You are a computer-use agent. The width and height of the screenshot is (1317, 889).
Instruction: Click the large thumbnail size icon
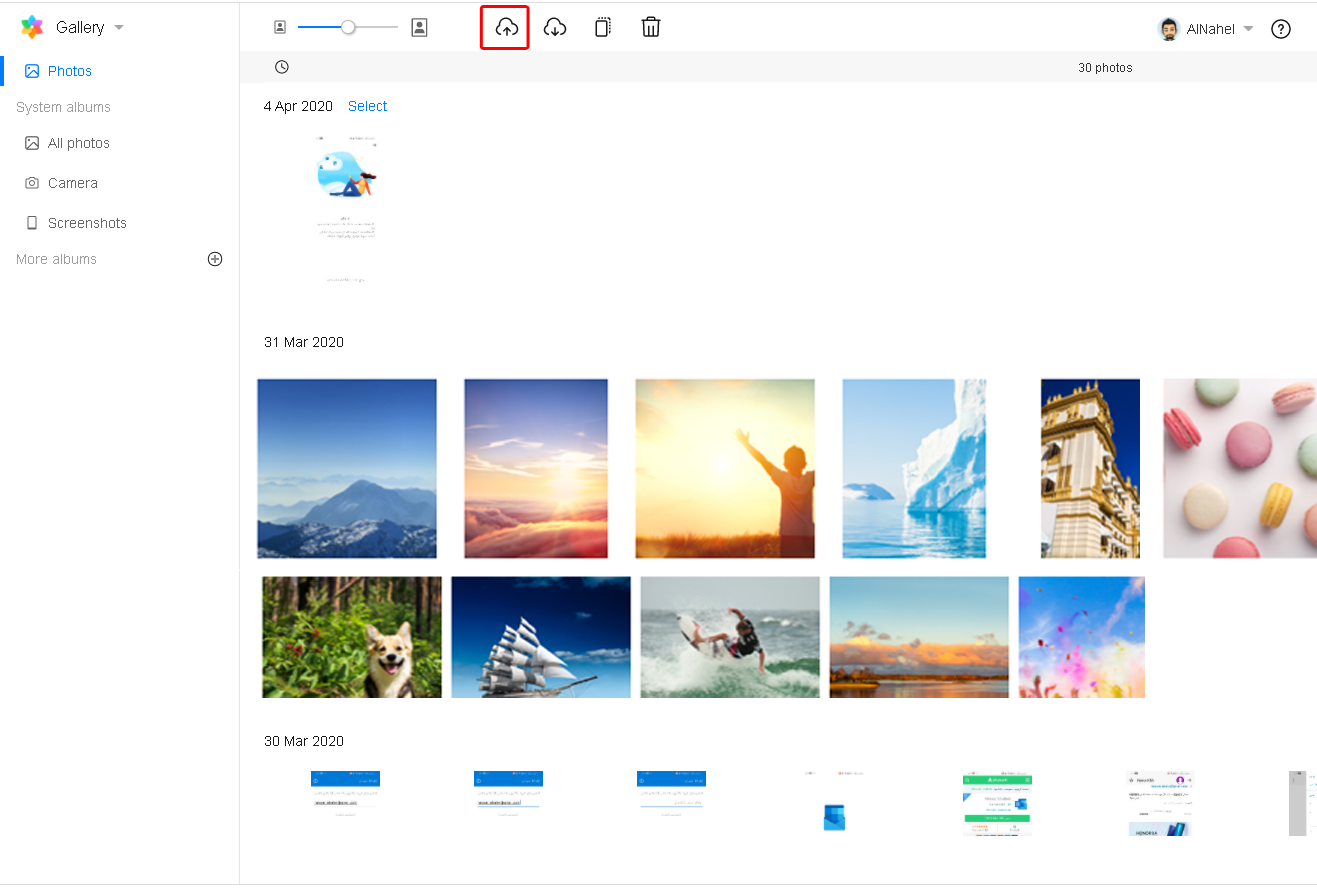420,28
